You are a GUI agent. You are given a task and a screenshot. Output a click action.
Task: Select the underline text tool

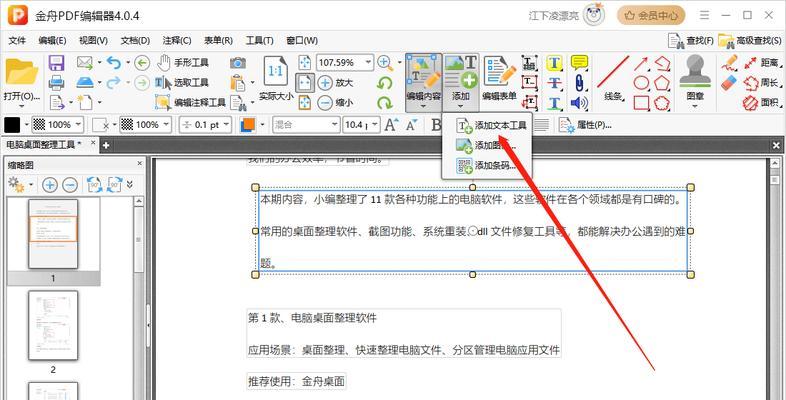click(554, 103)
